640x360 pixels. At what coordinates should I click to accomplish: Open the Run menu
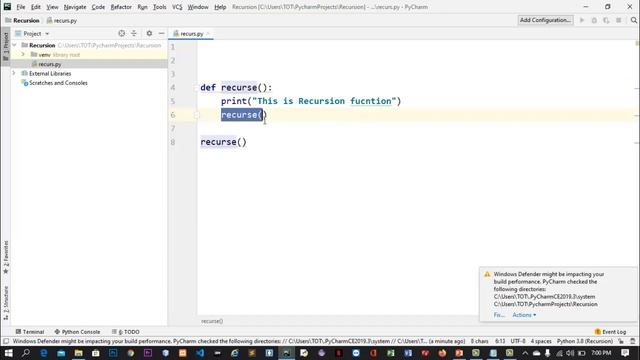click(142, 7)
